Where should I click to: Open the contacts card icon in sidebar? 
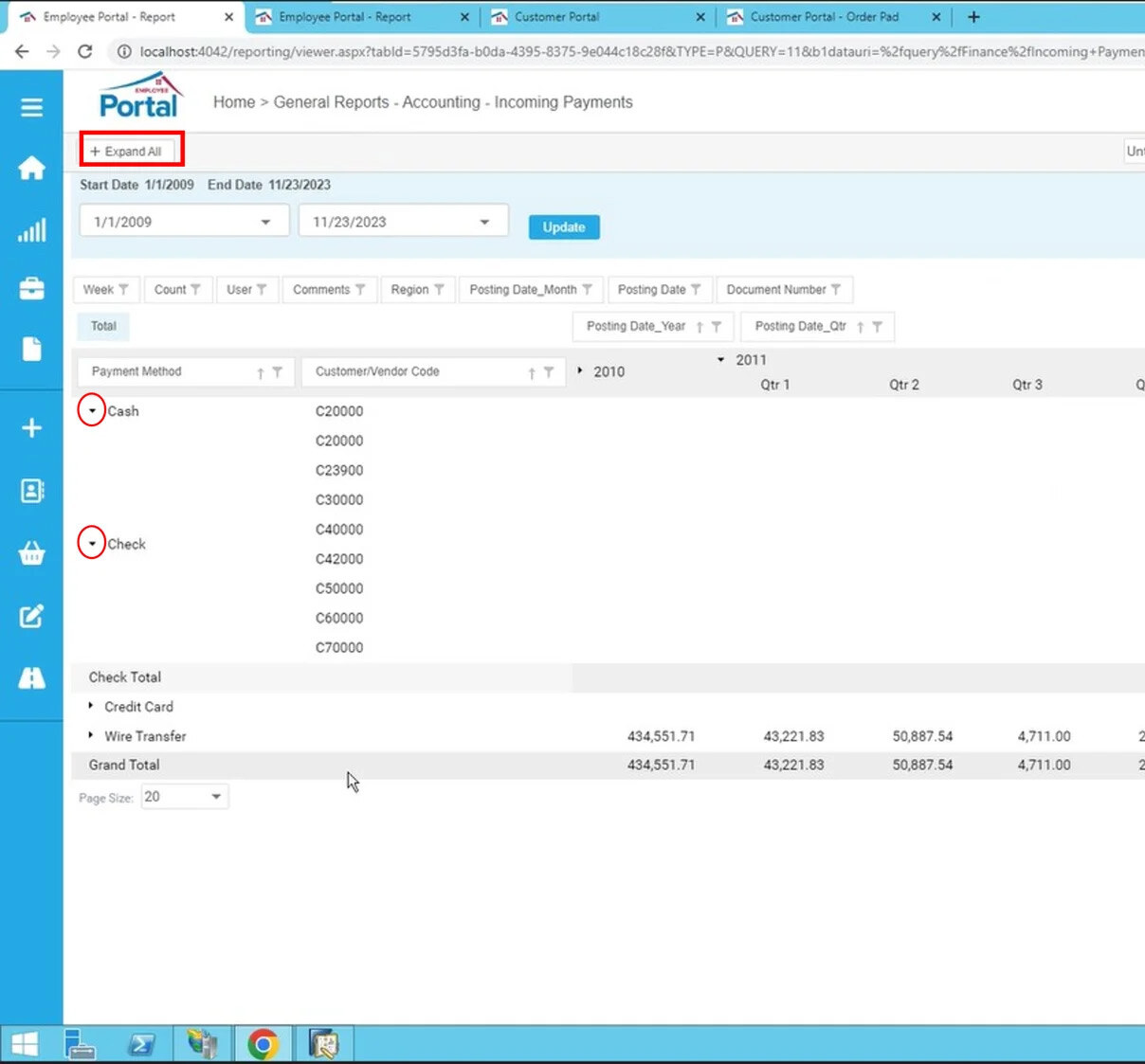click(31, 491)
